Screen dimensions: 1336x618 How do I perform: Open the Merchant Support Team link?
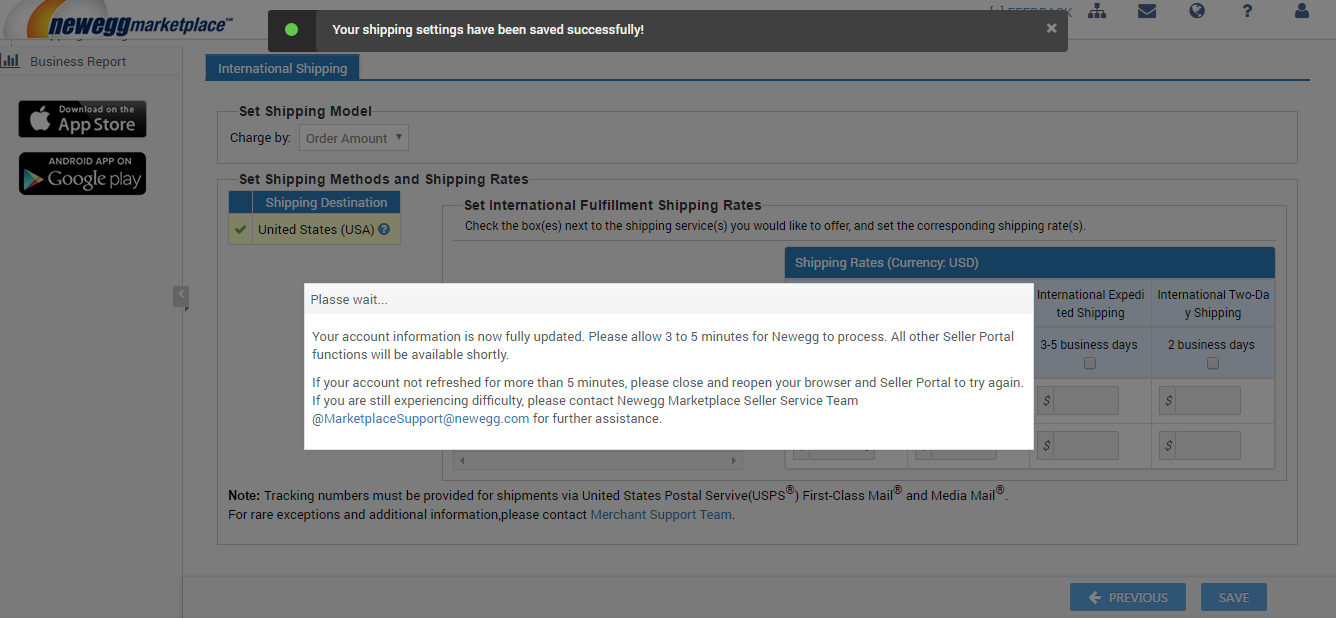(x=661, y=515)
